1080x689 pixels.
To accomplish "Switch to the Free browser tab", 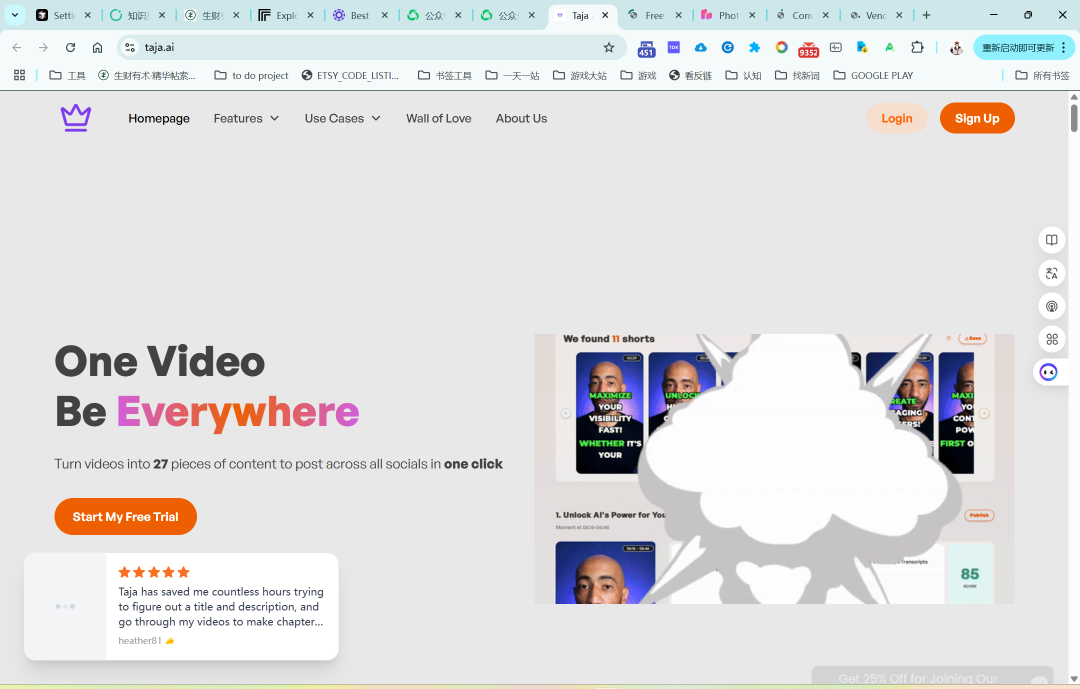I will click(x=654, y=15).
